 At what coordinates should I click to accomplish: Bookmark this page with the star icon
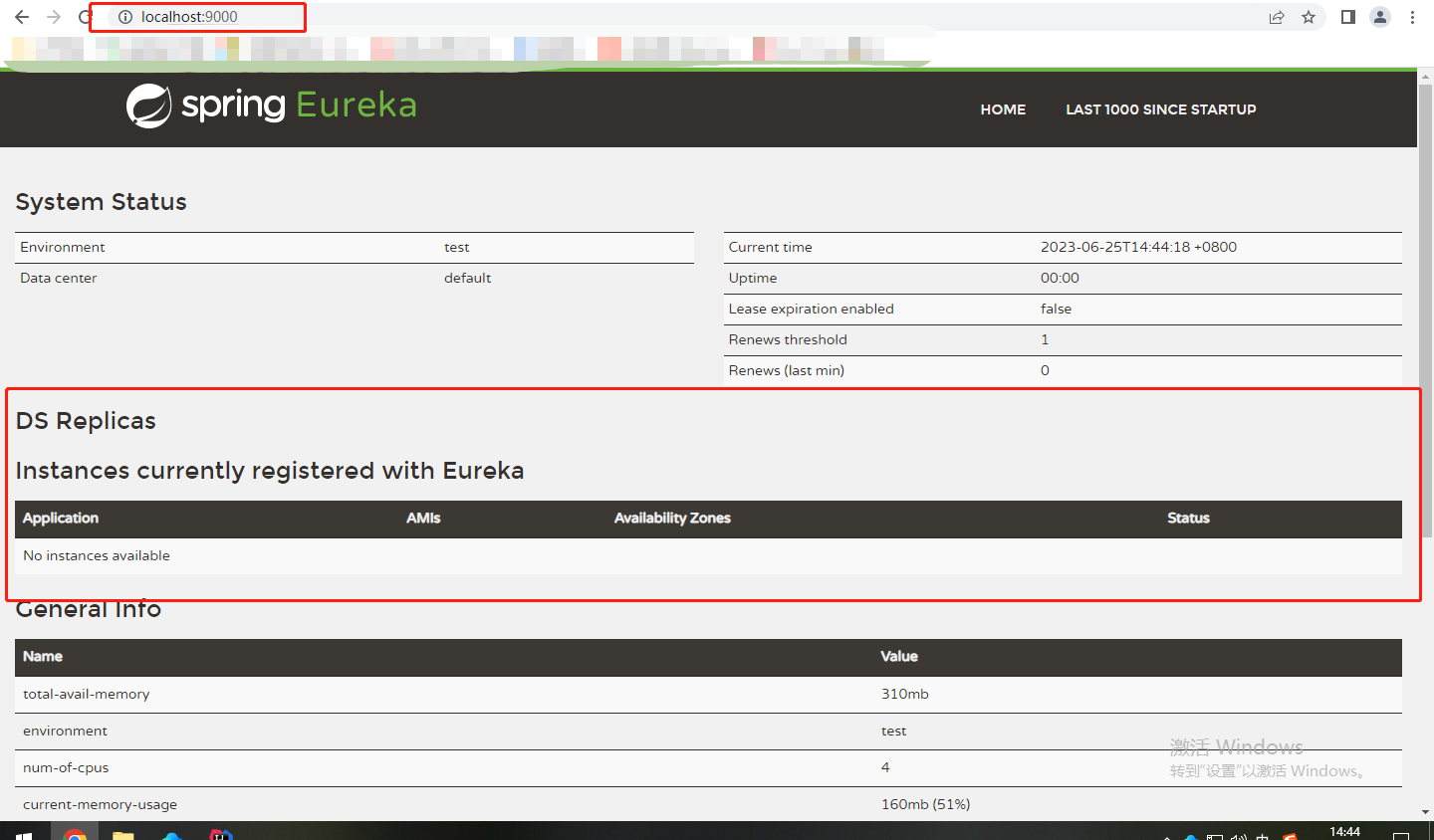pyautogui.click(x=1309, y=17)
